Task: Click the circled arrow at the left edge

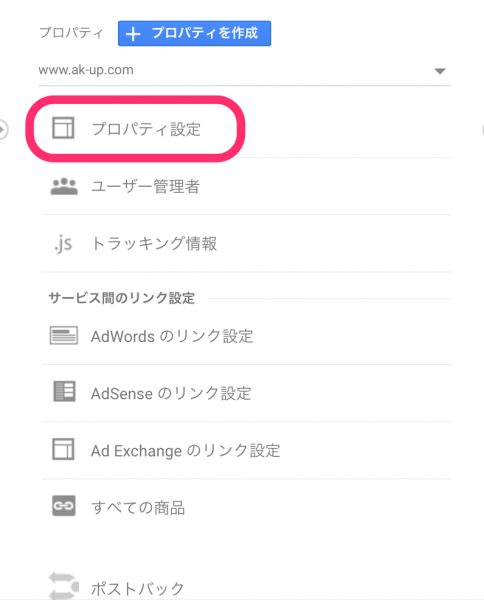Action: pos(3,130)
